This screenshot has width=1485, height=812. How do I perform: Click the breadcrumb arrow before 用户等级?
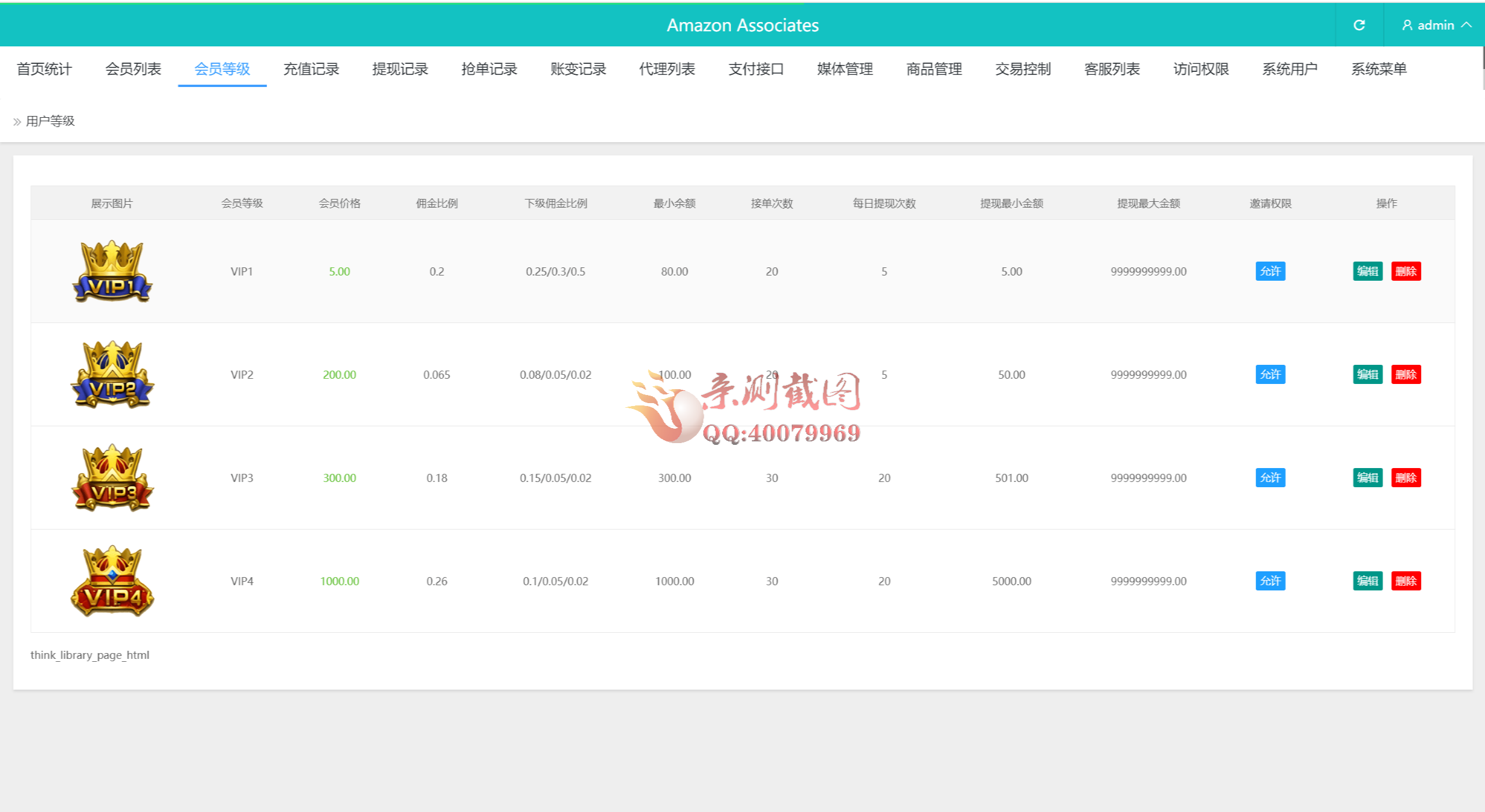(16, 121)
